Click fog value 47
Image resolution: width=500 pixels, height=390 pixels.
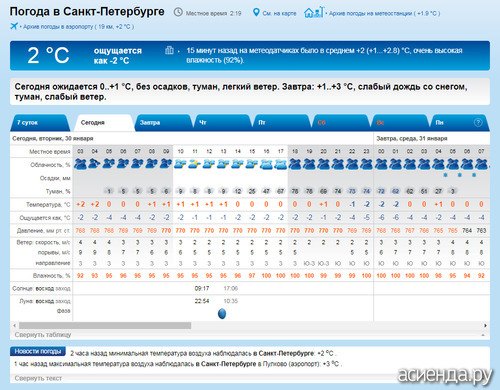[x=266, y=191]
